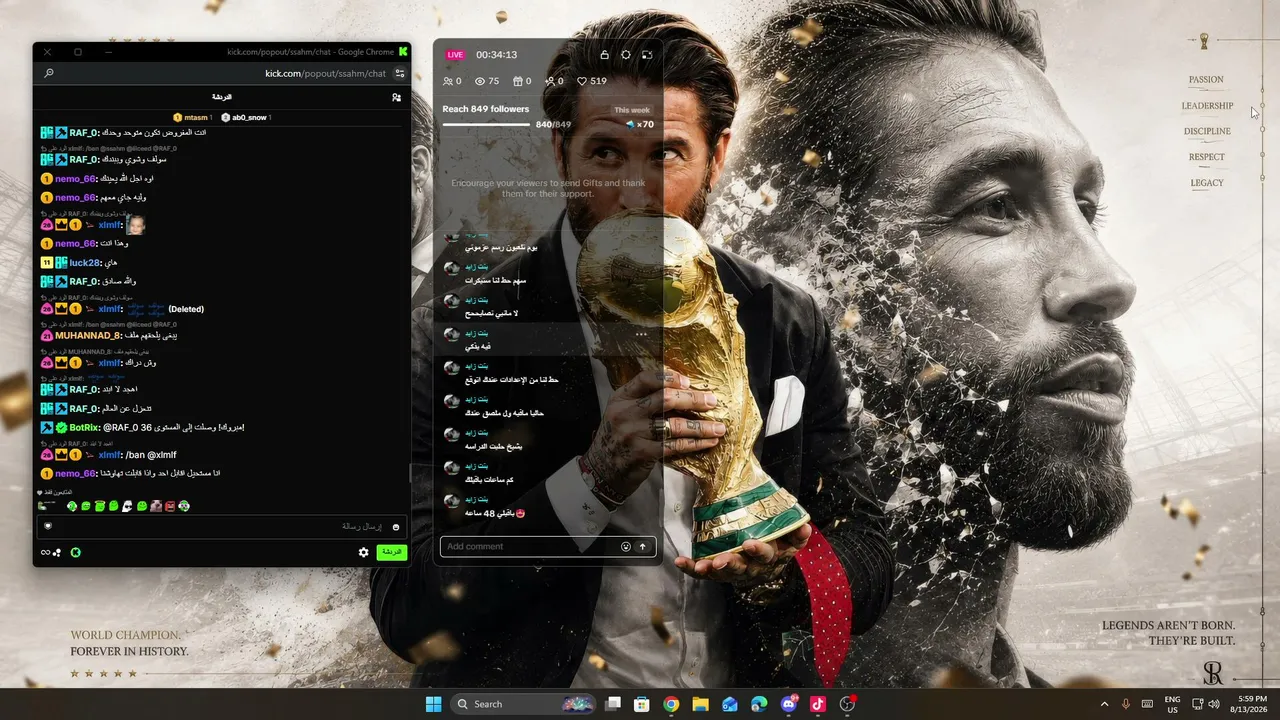Open the emoji picker in Kick message box
The height and width of the screenshot is (720, 1280).
click(396, 527)
